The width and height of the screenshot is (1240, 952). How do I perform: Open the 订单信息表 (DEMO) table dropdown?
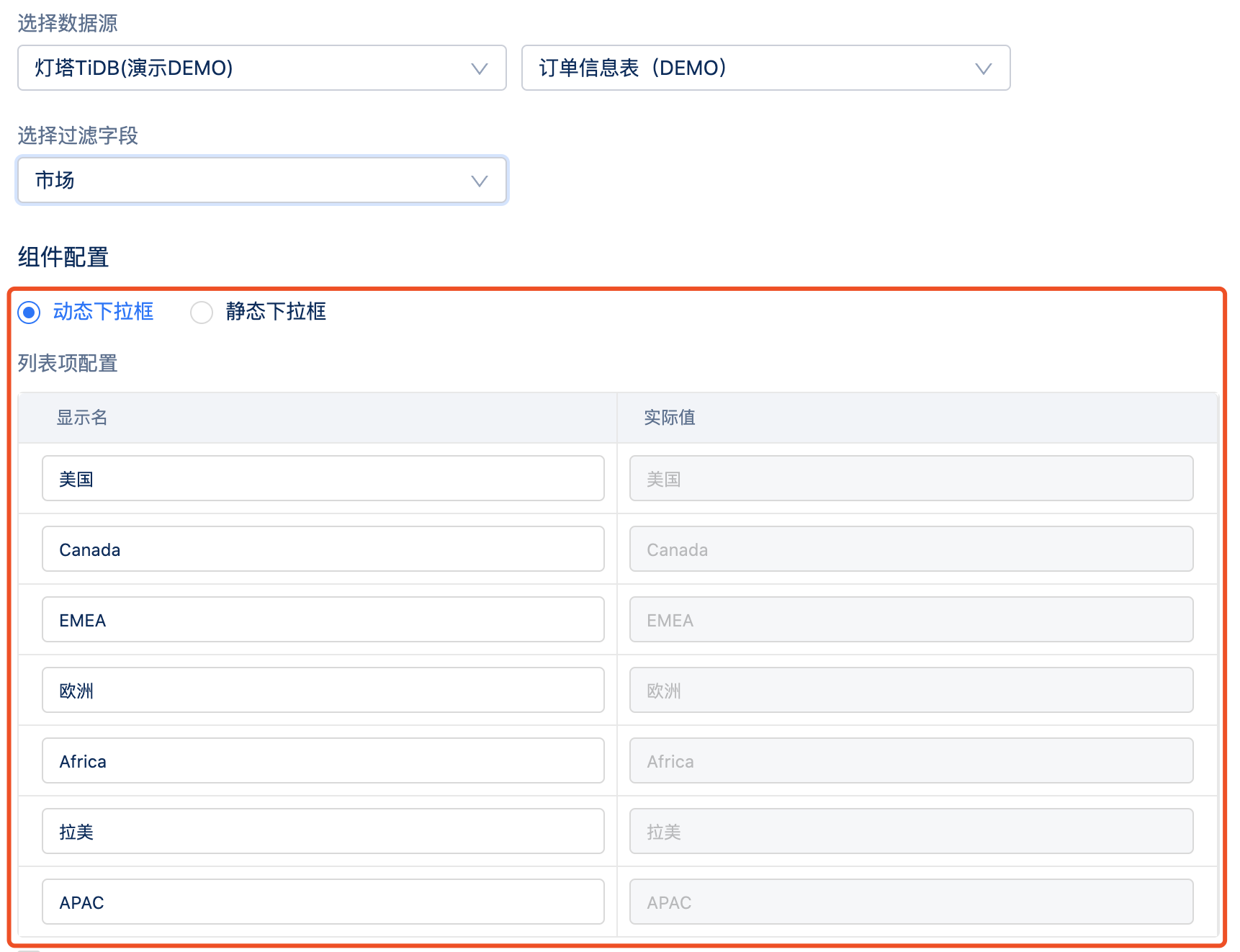tap(765, 68)
